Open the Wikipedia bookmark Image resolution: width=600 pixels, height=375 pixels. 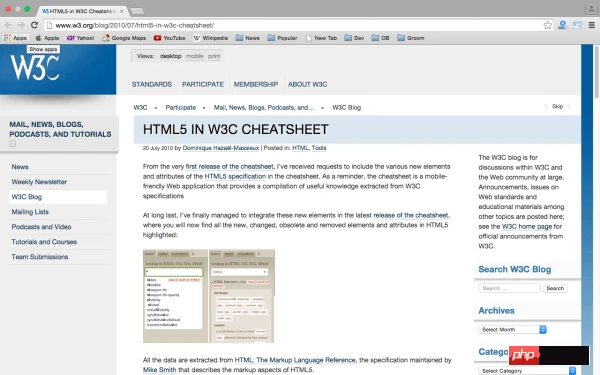coord(210,38)
